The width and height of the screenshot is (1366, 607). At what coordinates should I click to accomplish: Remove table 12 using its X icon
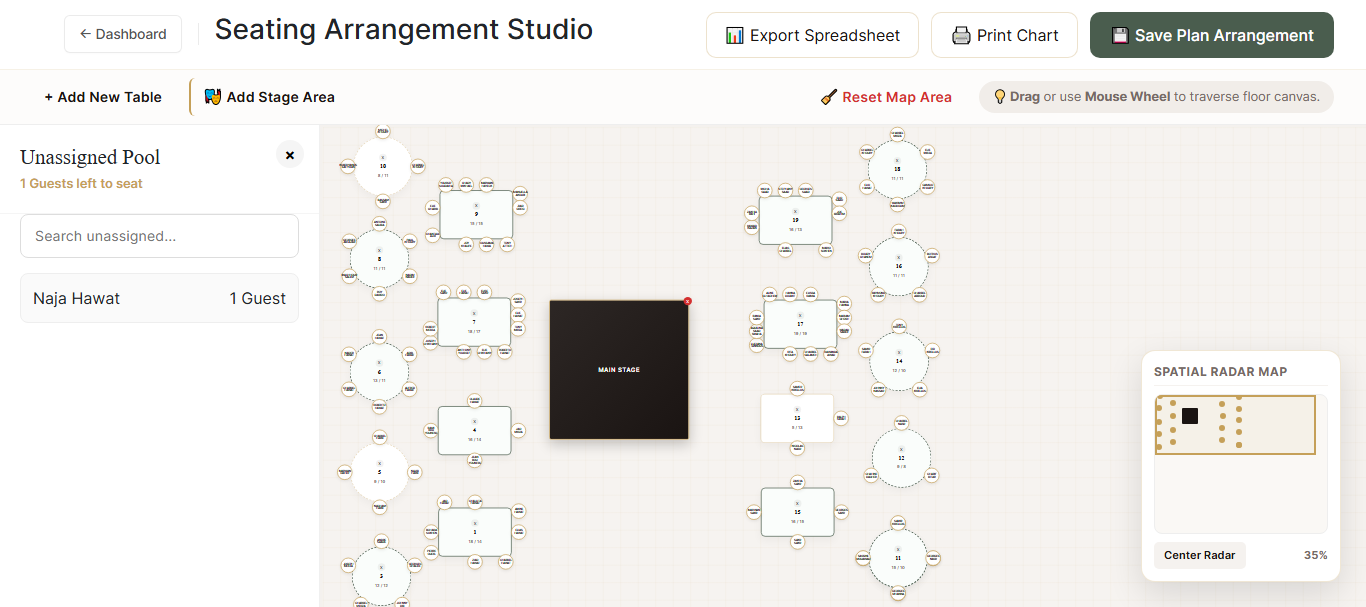click(x=901, y=449)
